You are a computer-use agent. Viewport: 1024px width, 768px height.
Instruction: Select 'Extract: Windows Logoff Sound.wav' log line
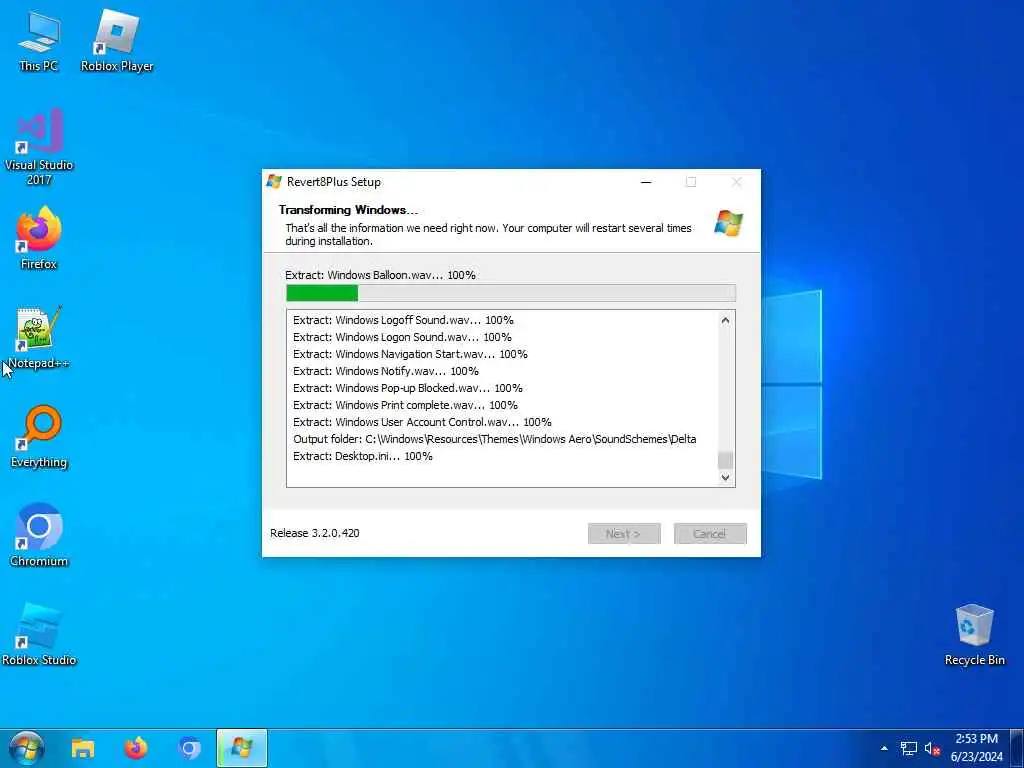pyautogui.click(x=403, y=320)
